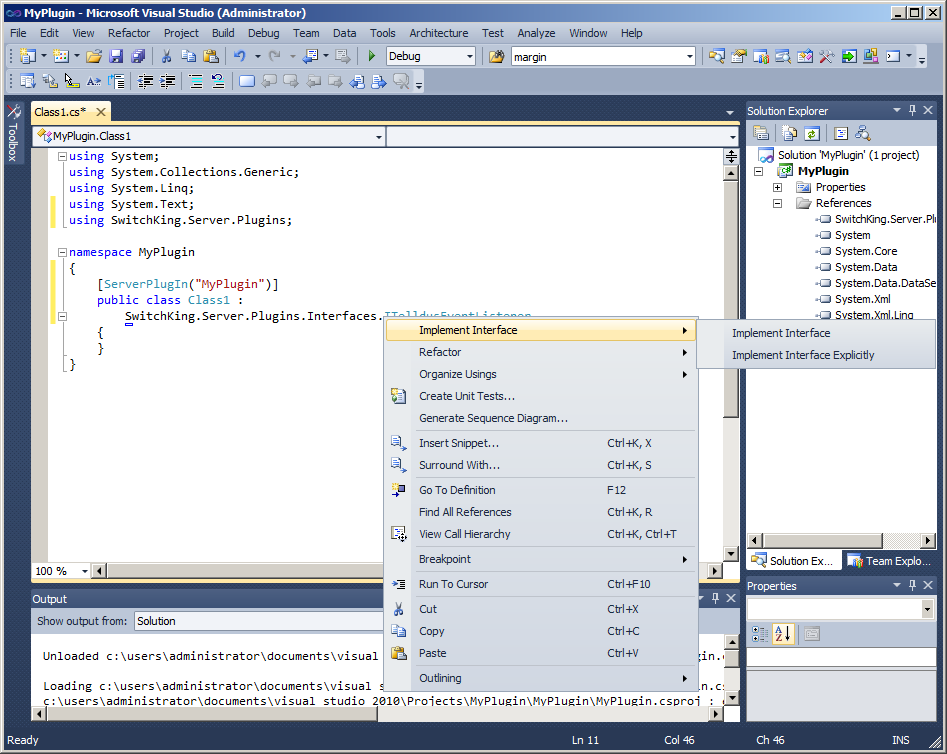The height and width of the screenshot is (754, 947).
Task: Click the Add New Item toolbar icon
Action: pyautogui.click(x=61, y=56)
